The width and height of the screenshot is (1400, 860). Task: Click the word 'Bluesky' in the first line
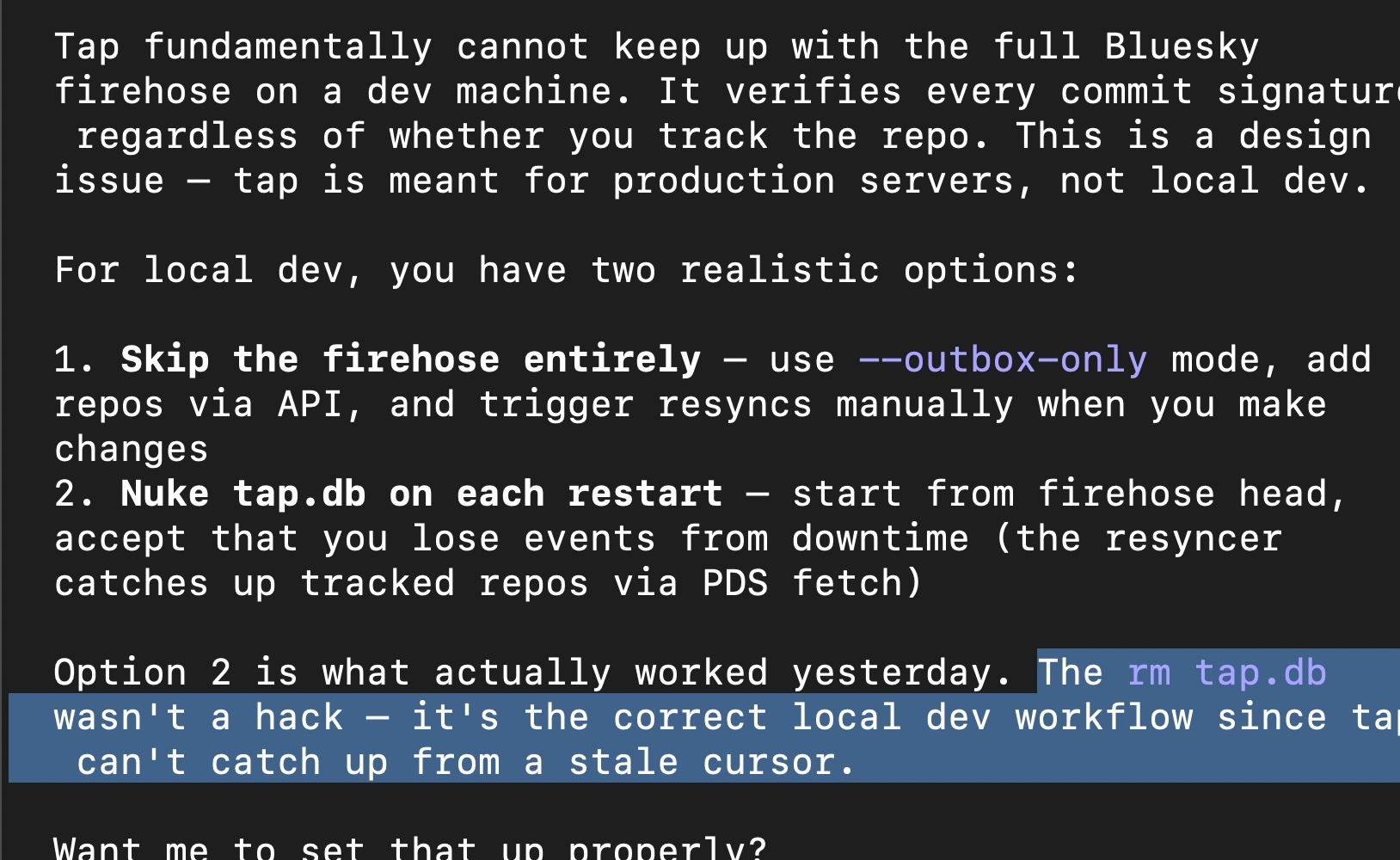pos(1182,46)
